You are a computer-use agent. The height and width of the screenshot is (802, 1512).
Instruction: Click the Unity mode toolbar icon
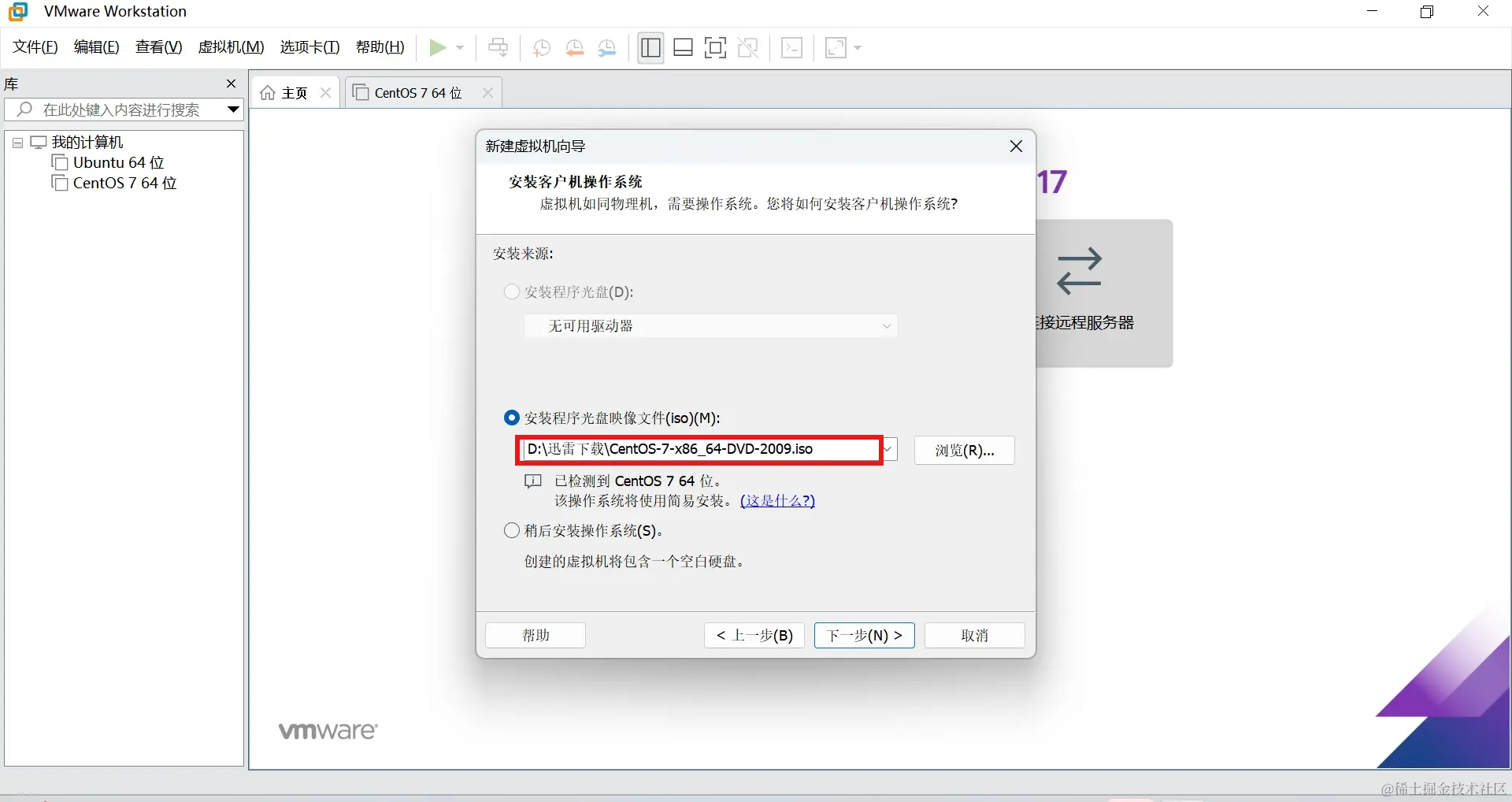[x=748, y=48]
